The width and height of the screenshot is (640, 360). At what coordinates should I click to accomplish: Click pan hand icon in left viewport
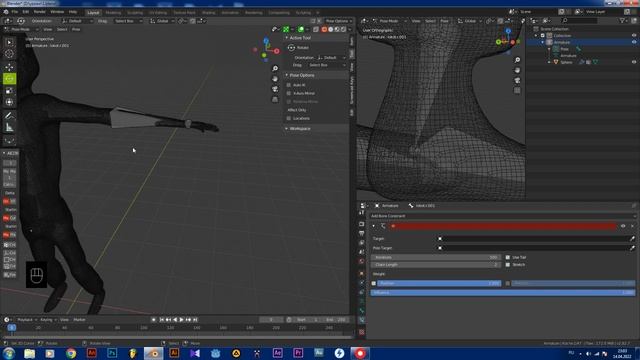[275, 78]
